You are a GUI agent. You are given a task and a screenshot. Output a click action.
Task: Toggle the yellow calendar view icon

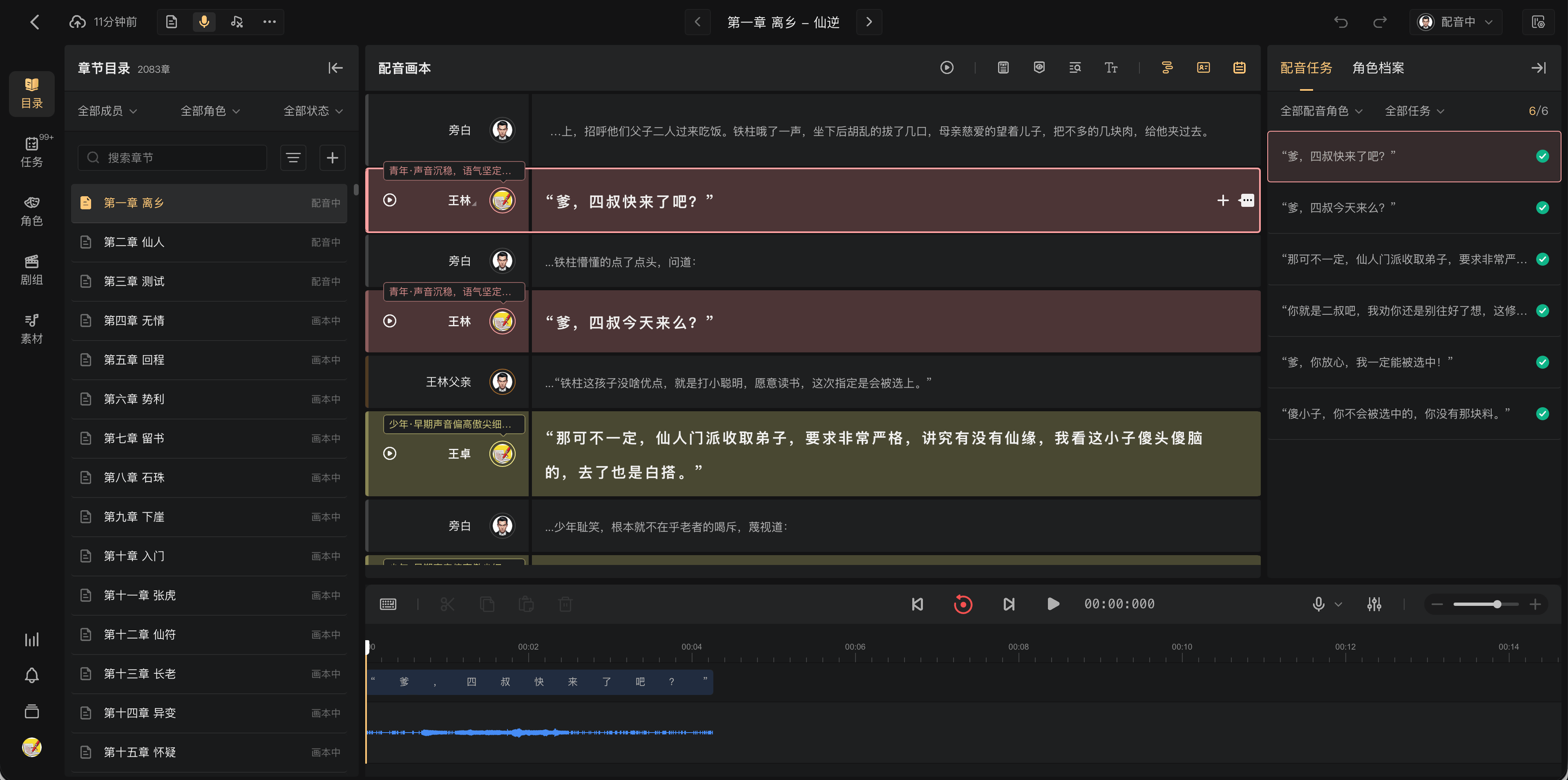click(x=1239, y=67)
